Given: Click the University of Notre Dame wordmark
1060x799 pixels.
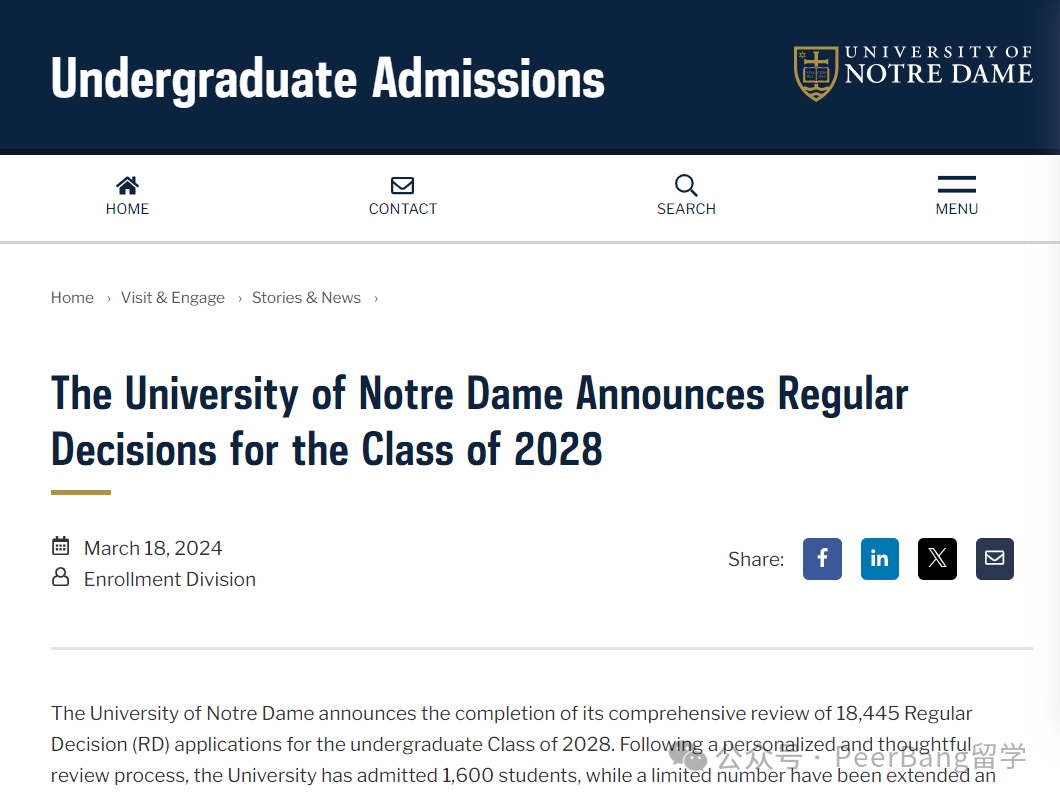Looking at the screenshot, I should pos(938,66).
